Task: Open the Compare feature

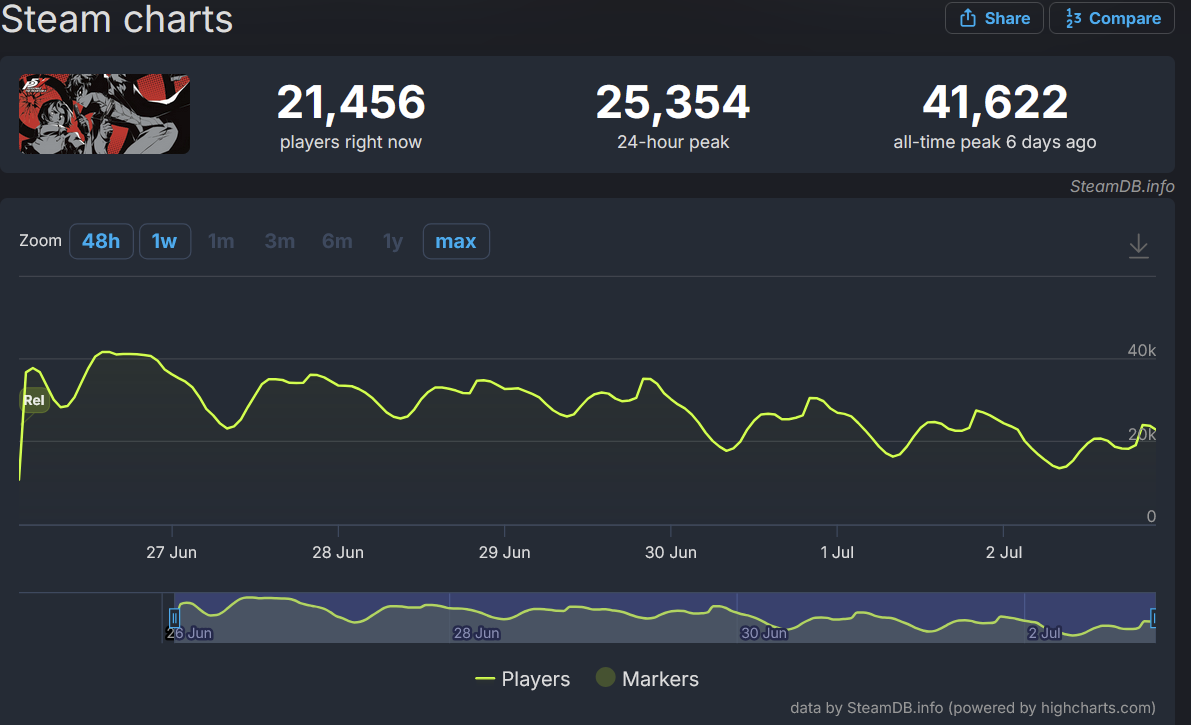Action: point(1112,18)
